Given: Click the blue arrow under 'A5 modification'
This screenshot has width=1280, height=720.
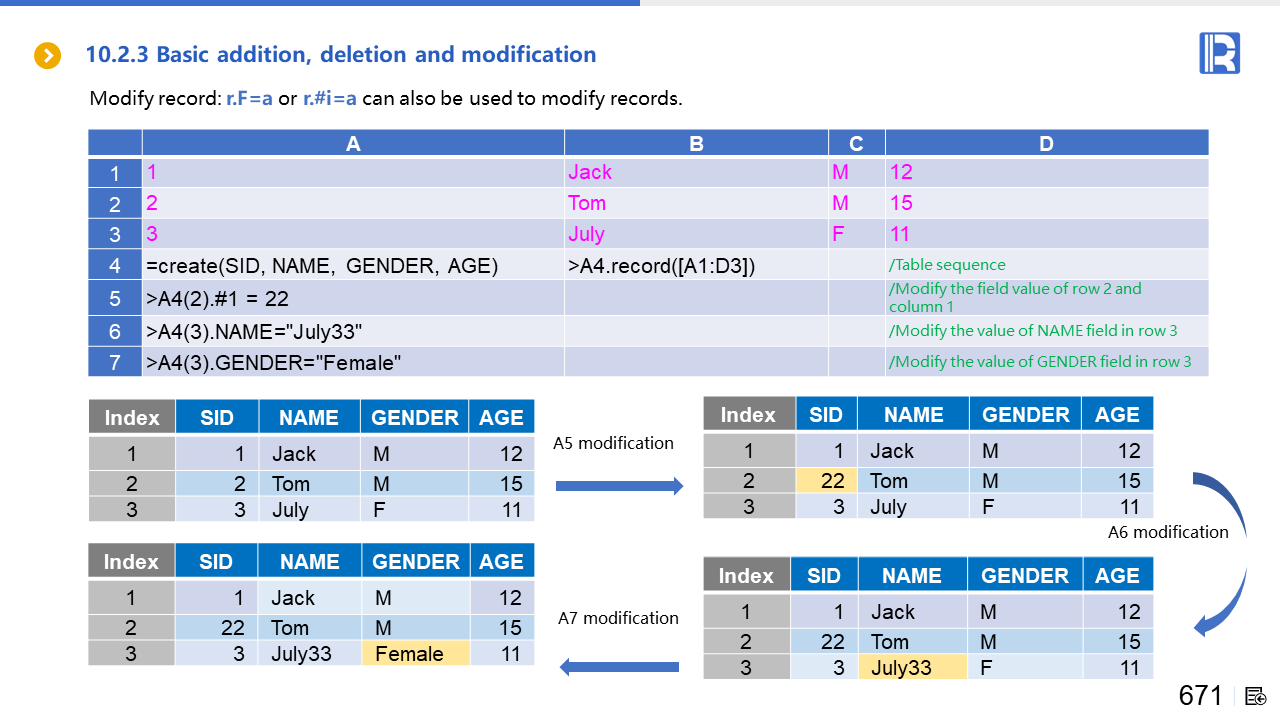Looking at the screenshot, I should click(618, 486).
